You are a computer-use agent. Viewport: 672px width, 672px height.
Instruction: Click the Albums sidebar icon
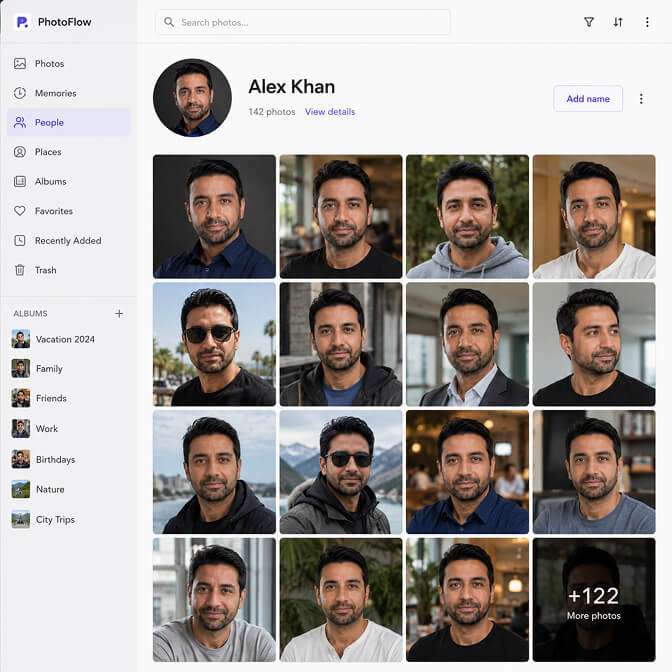point(20,181)
